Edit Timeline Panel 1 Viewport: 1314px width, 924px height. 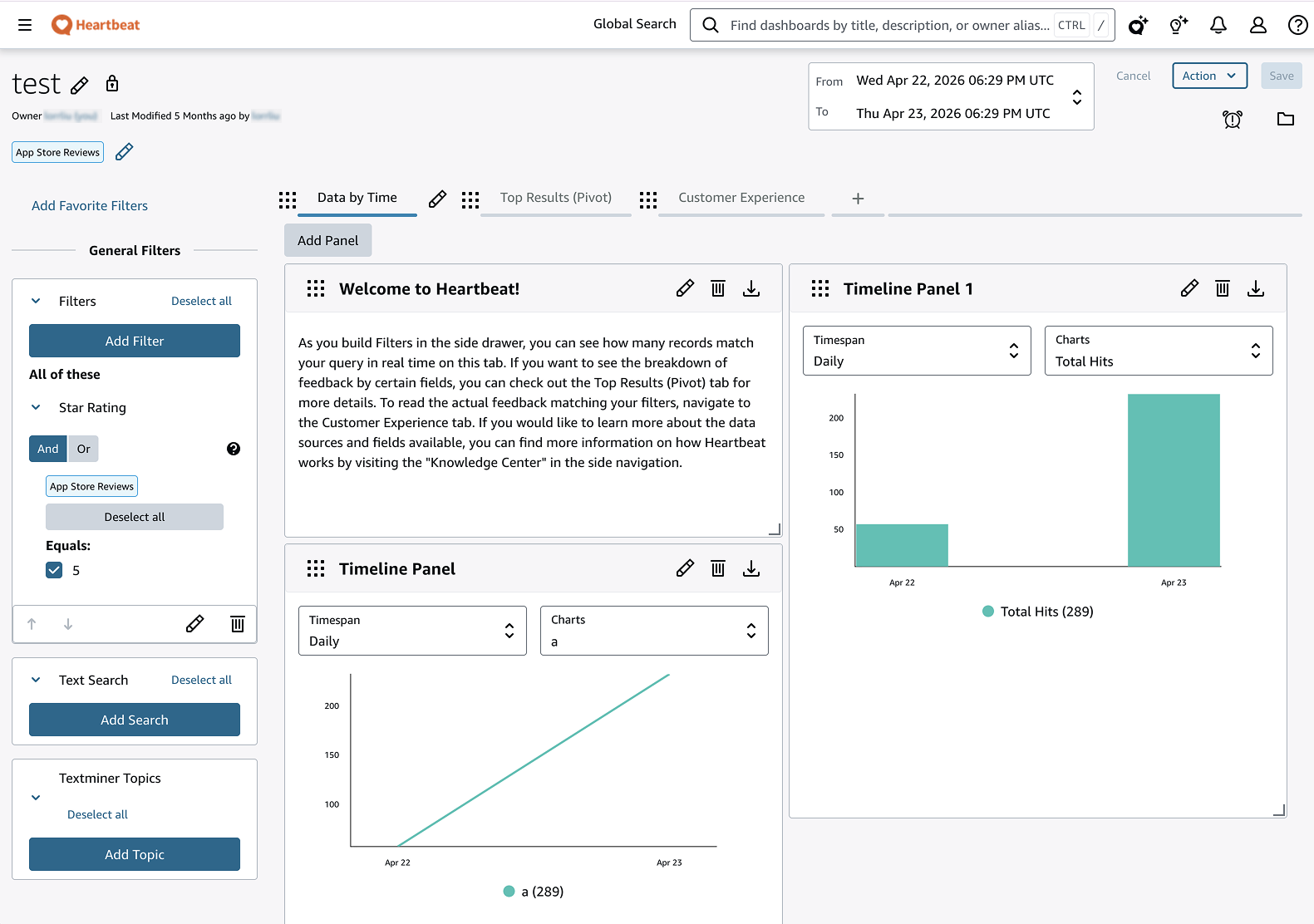(x=1189, y=288)
